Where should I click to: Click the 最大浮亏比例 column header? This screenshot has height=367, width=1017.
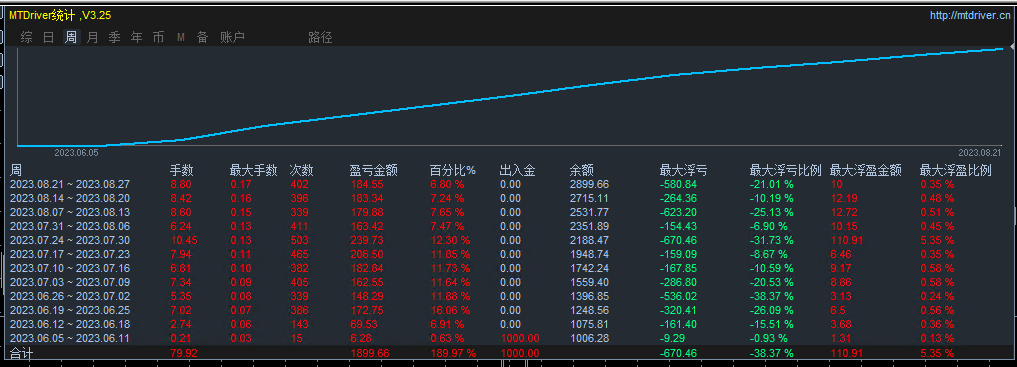(785, 171)
